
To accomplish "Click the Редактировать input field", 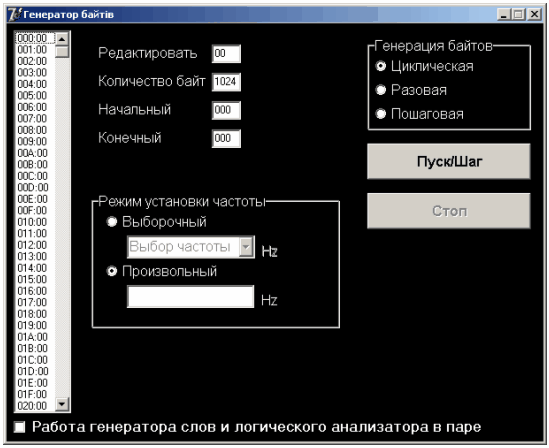I will pyautogui.click(x=226, y=54).
